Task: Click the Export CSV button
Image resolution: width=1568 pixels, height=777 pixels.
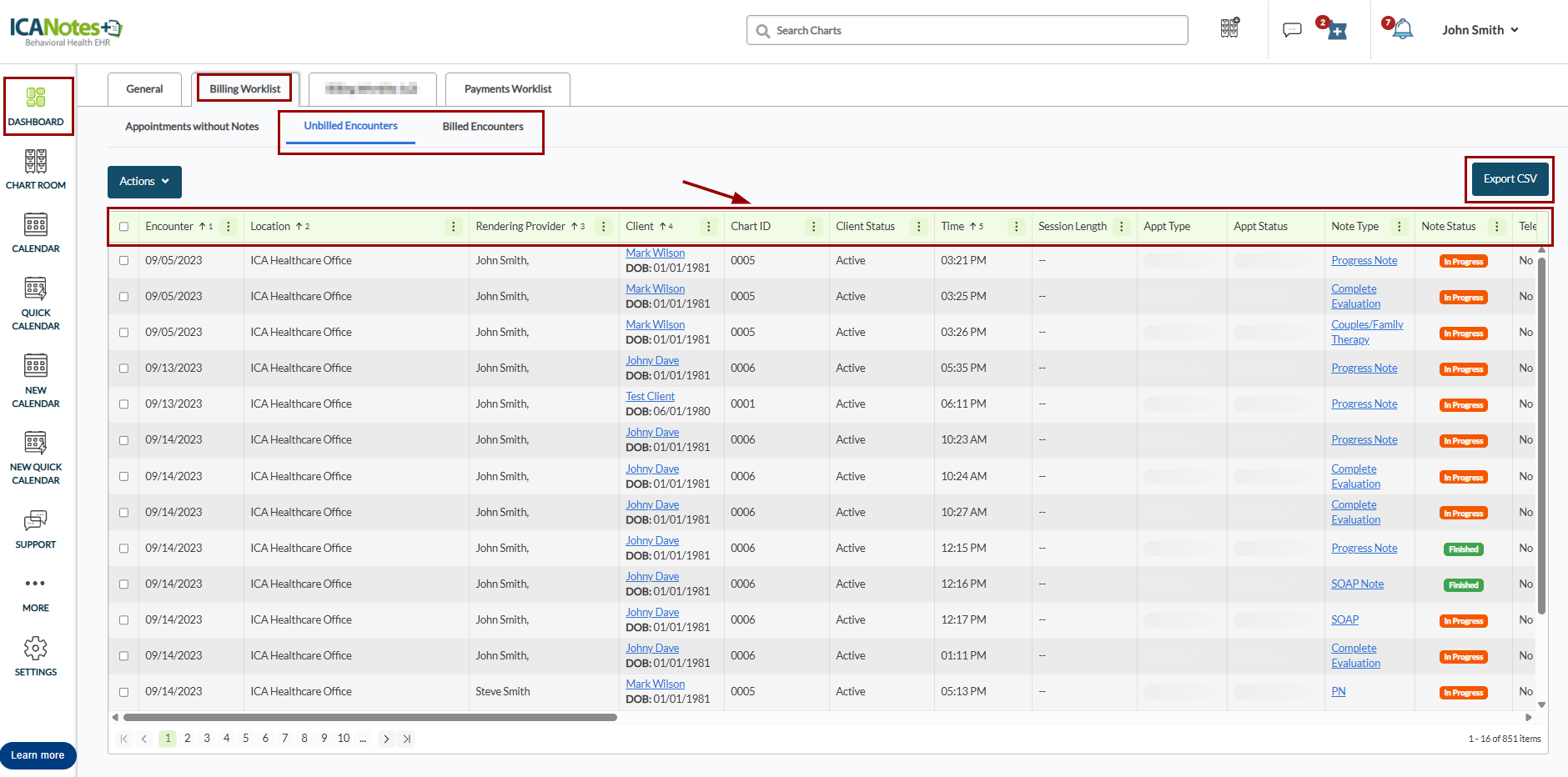Action: pos(1510,179)
